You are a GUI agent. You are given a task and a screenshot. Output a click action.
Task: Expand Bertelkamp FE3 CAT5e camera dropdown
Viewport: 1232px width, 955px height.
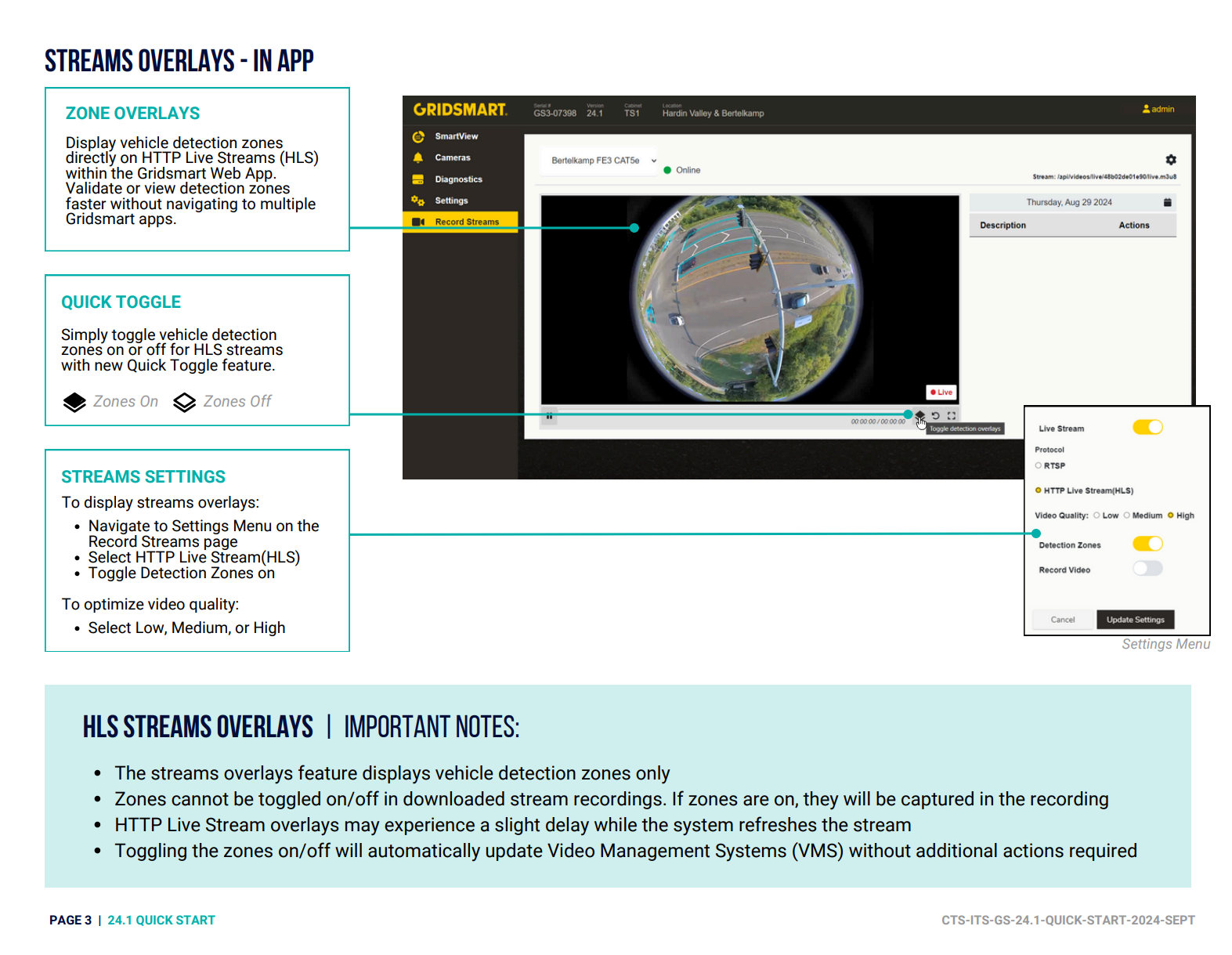tap(600, 161)
